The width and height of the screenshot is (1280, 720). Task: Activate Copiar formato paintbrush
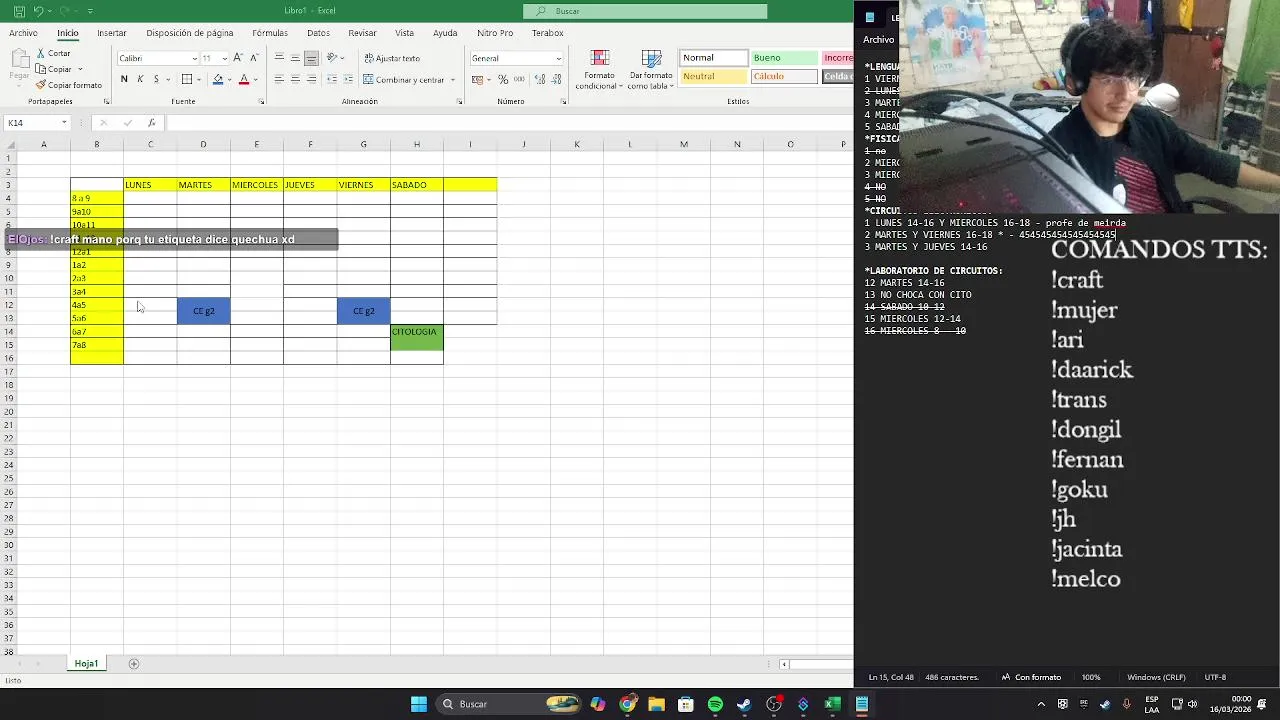click(x=68, y=85)
